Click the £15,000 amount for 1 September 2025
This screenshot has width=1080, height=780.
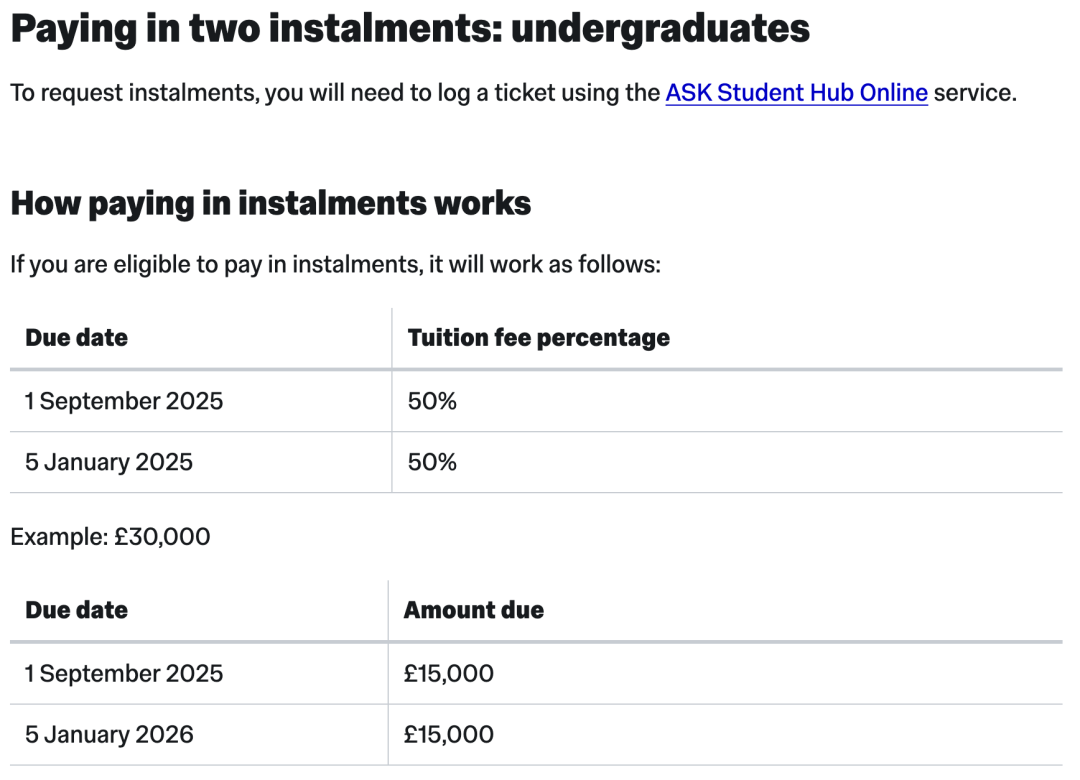[448, 673]
